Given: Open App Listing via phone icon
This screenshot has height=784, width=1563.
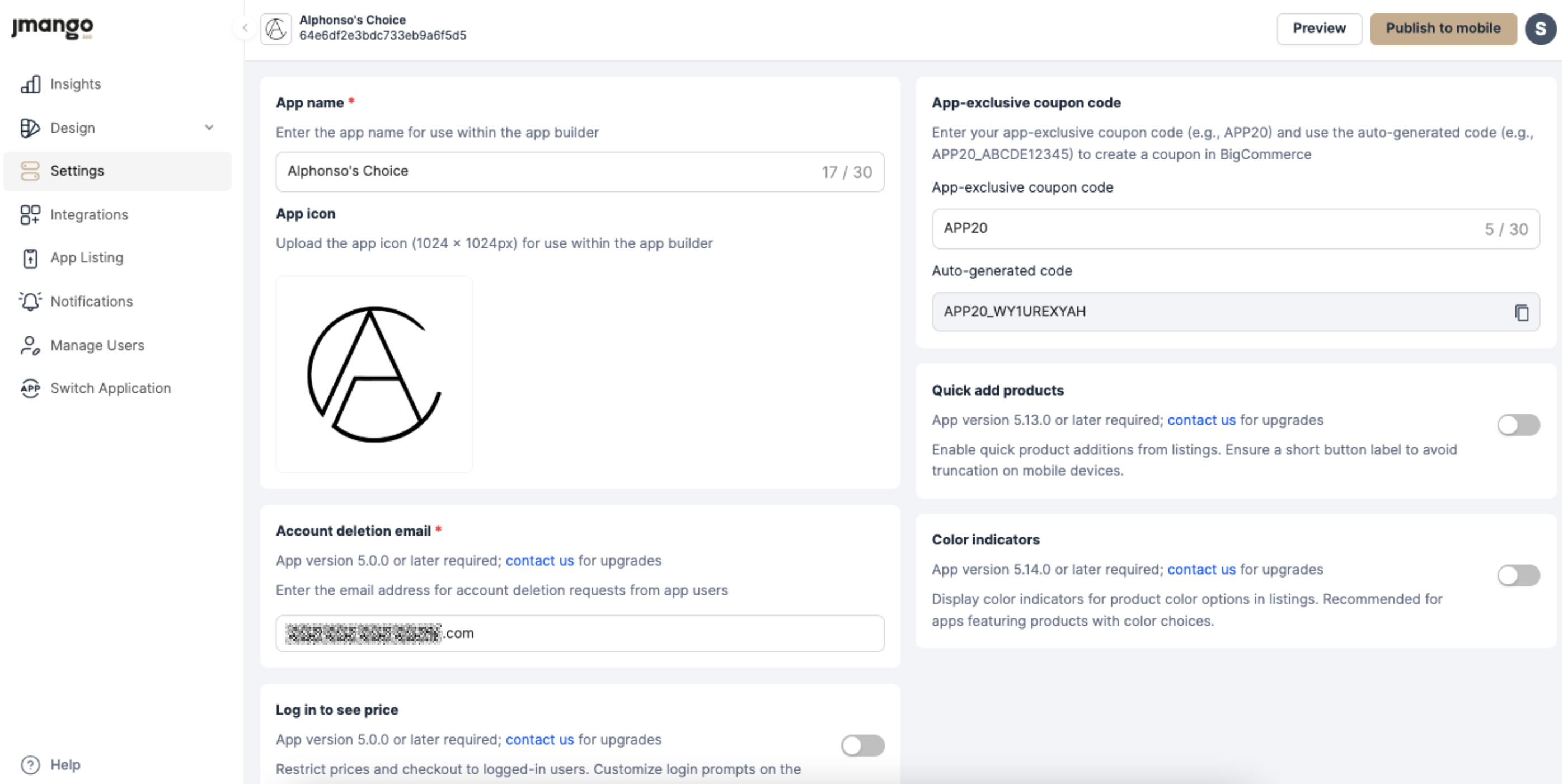Looking at the screenshot, I should [x=30, y=259].
